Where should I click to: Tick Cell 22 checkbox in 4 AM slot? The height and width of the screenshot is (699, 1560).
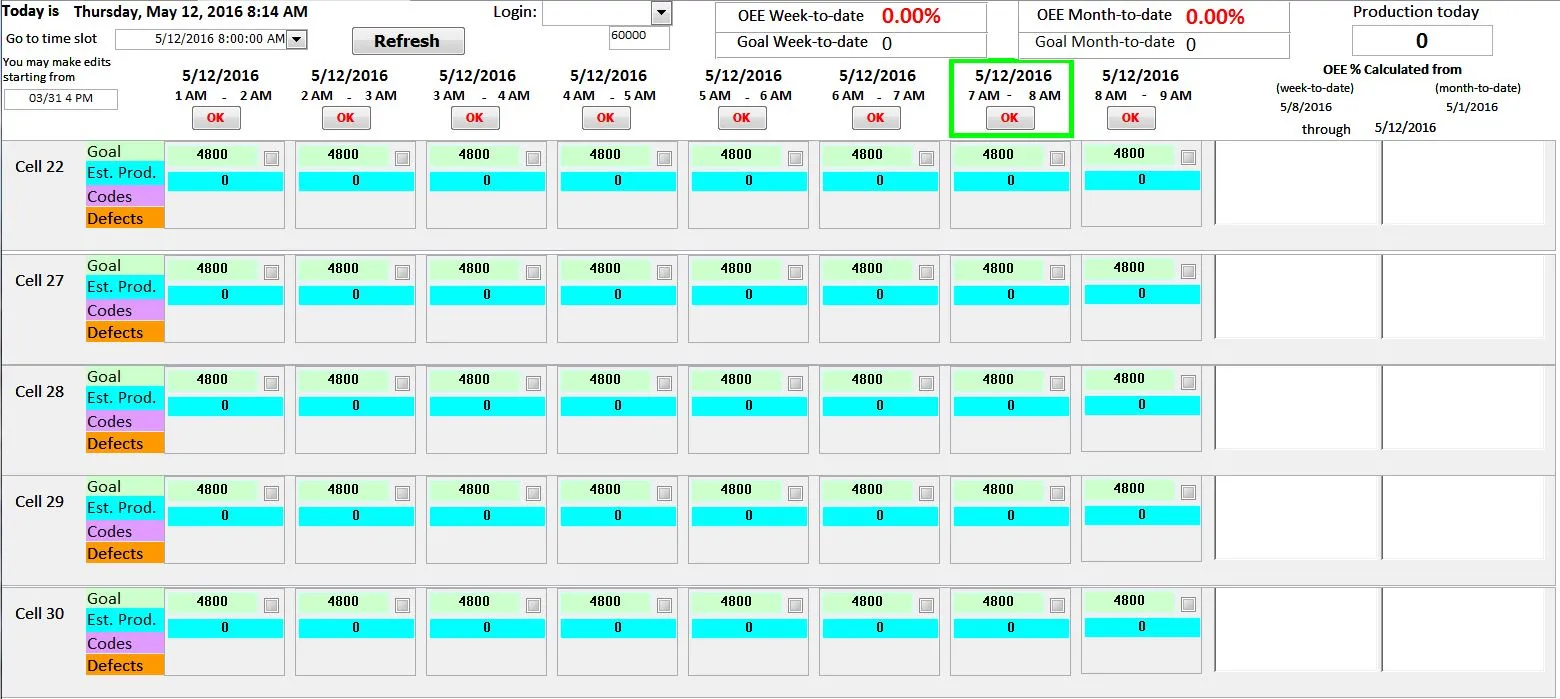[x=664, y=158]
